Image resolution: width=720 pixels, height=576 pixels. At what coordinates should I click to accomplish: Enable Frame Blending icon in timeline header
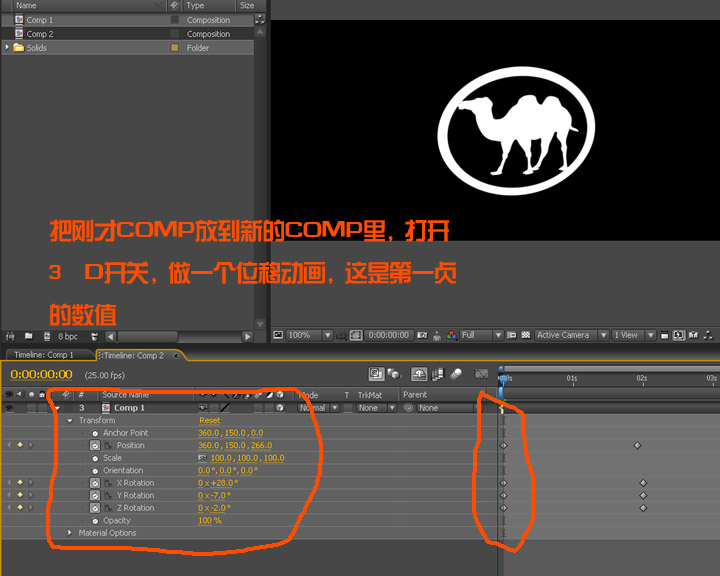pos(438,374)
